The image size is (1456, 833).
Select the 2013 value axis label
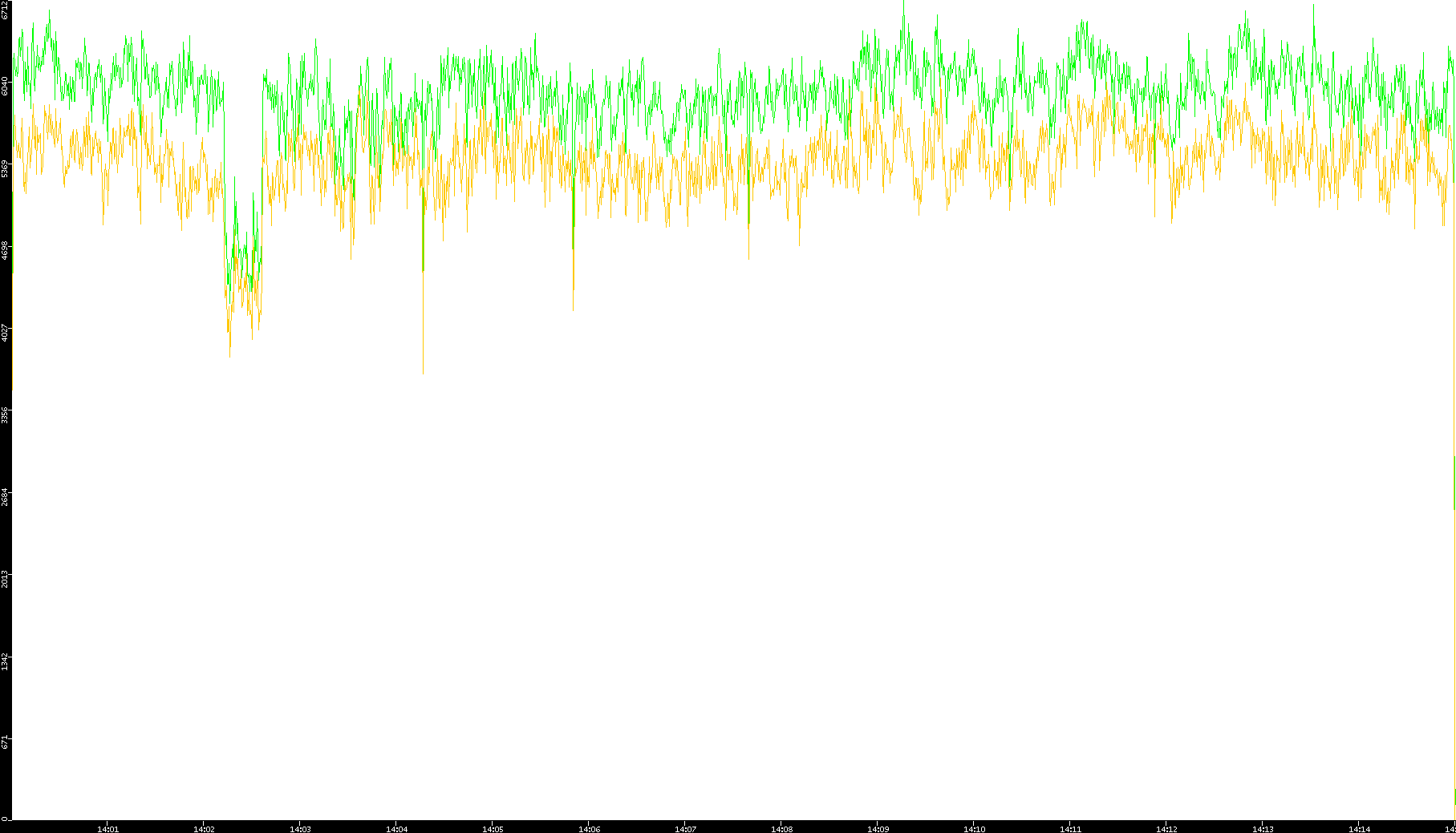coord(6,578)
